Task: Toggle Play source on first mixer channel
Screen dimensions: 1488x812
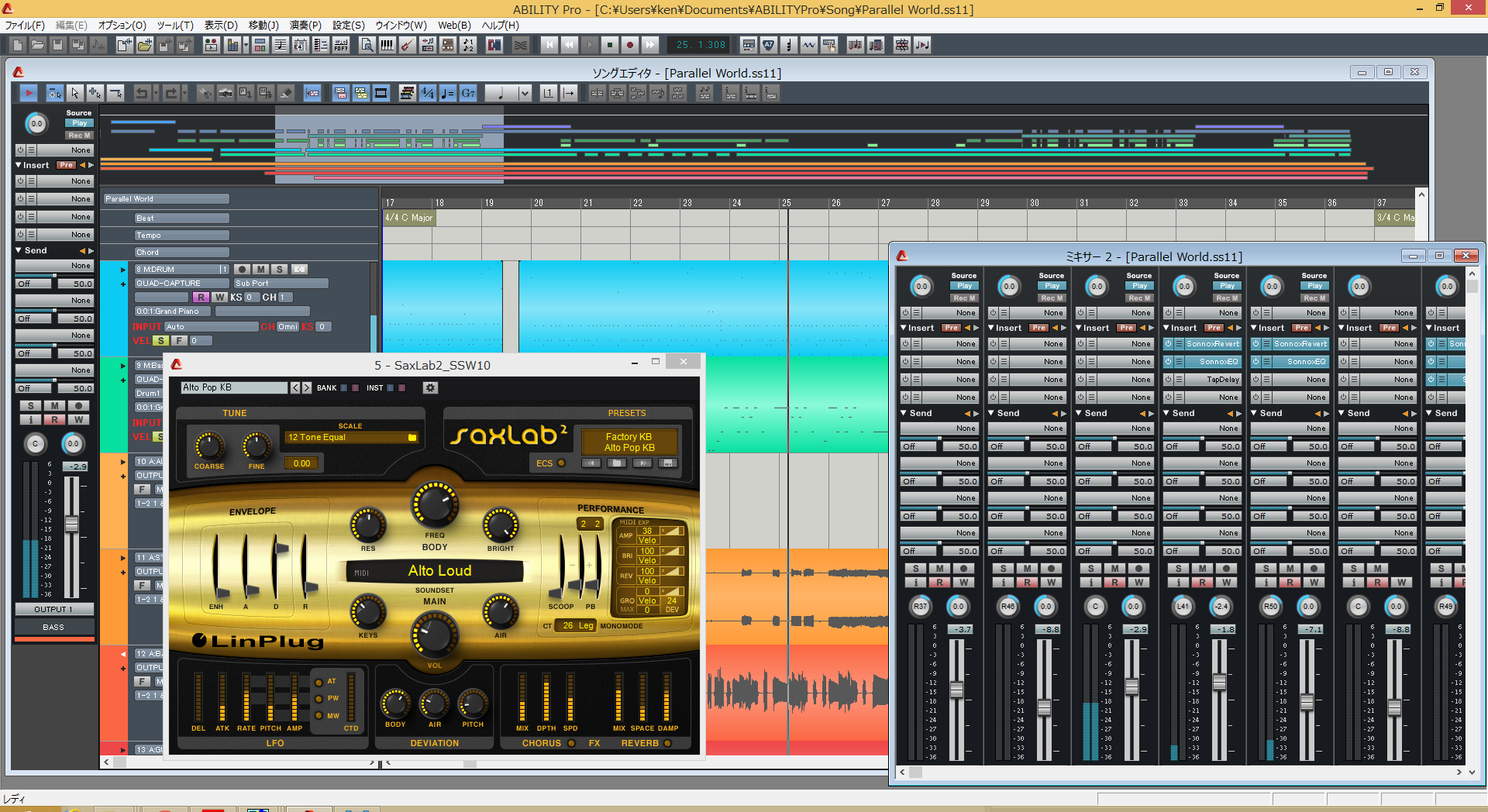Action: (964, 286)
